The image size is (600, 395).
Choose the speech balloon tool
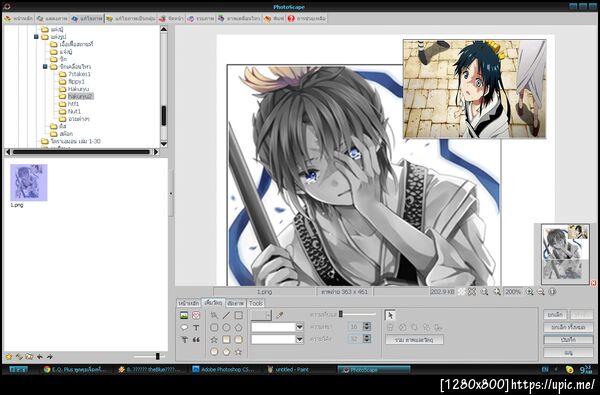coord(184,328)
